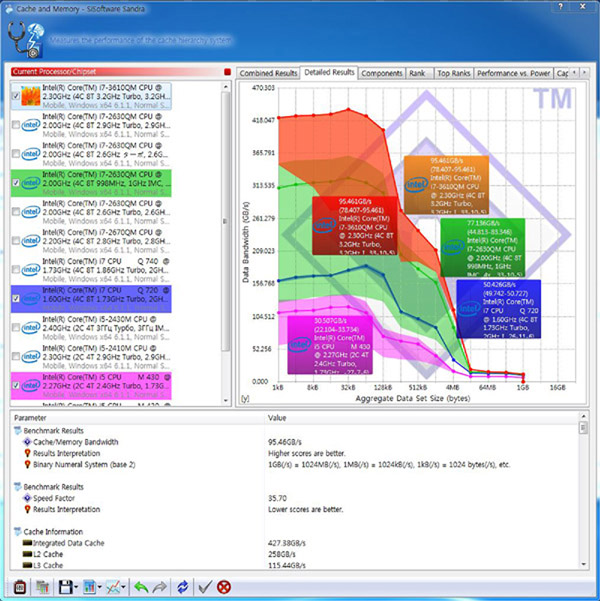The height and width of the screenshot is (601, 600).
Task: Click Intel logo of Core i7 Q 740 entry
Action: tap(31, 270)
